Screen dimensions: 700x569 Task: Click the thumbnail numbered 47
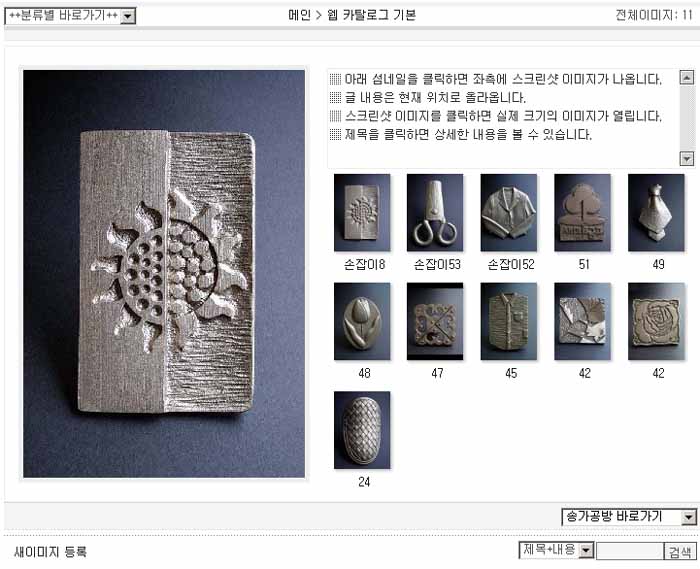tap(435, 321)
